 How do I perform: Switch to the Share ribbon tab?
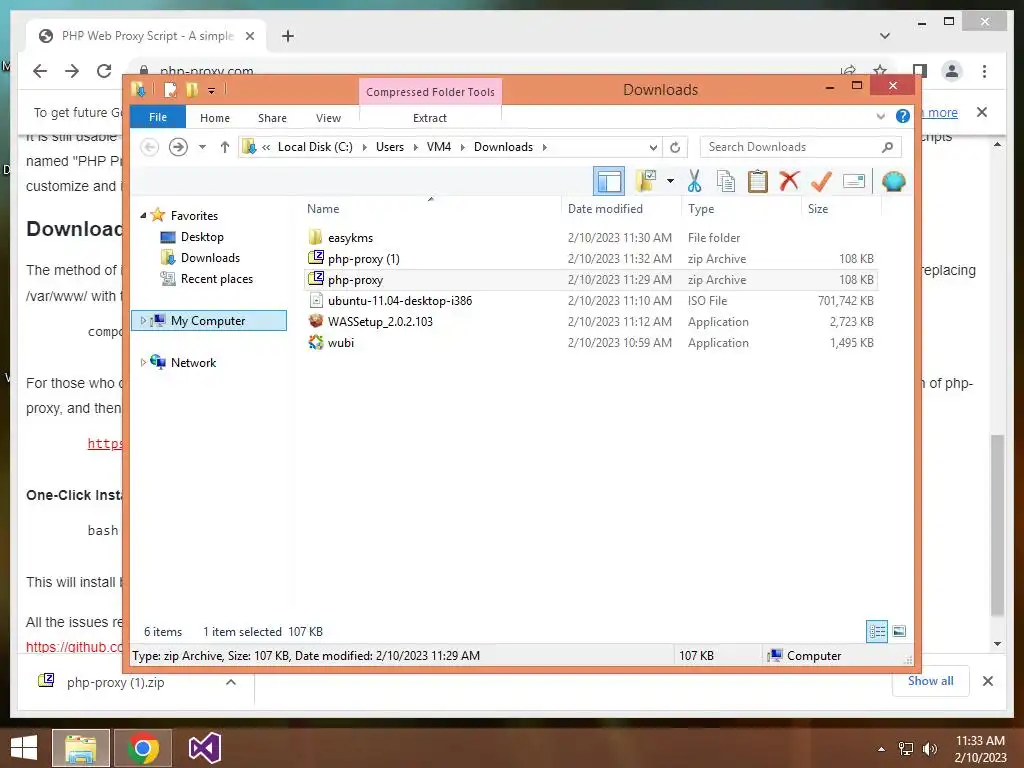click(x=272, y=118)
